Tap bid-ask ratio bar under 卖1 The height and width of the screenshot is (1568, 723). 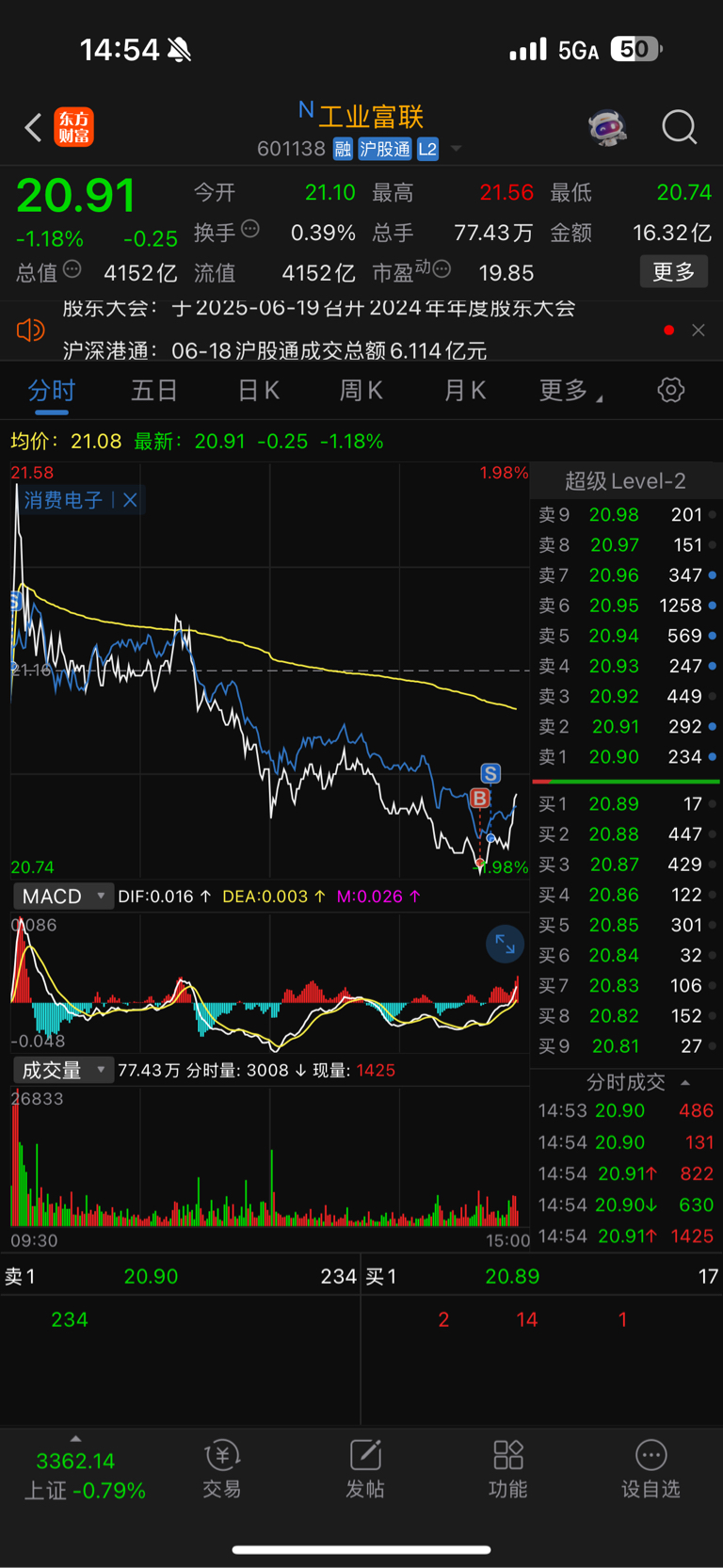click(x=626, y=782)
